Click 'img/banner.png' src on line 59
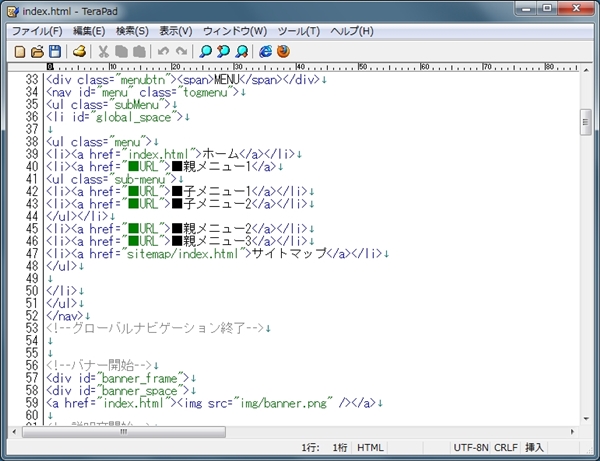 [284, 403]
